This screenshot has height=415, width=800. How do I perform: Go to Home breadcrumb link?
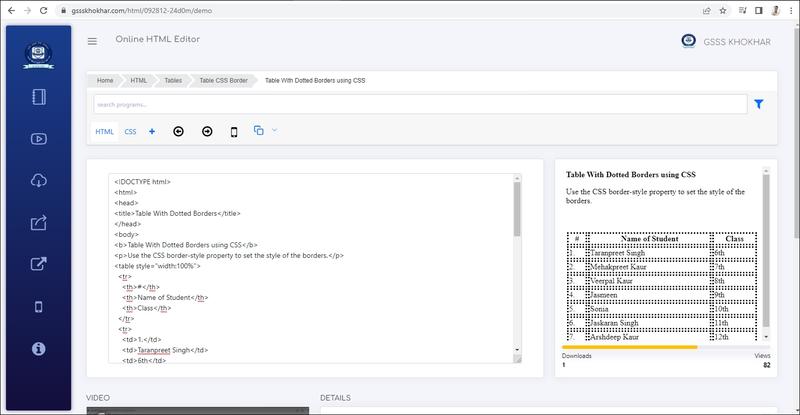point(105,79)
